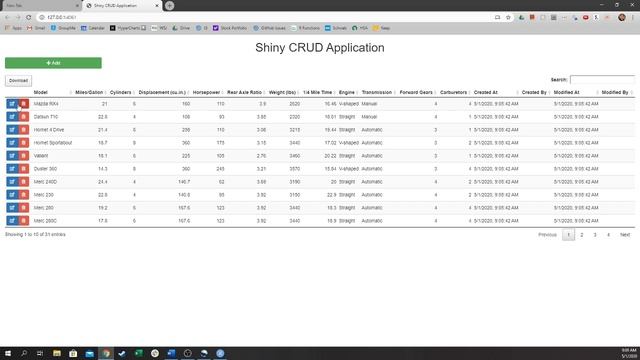Open the Gmail bookmark
Image resolution: width=640 pixels, height=360 pixels.
click(36, 28)
